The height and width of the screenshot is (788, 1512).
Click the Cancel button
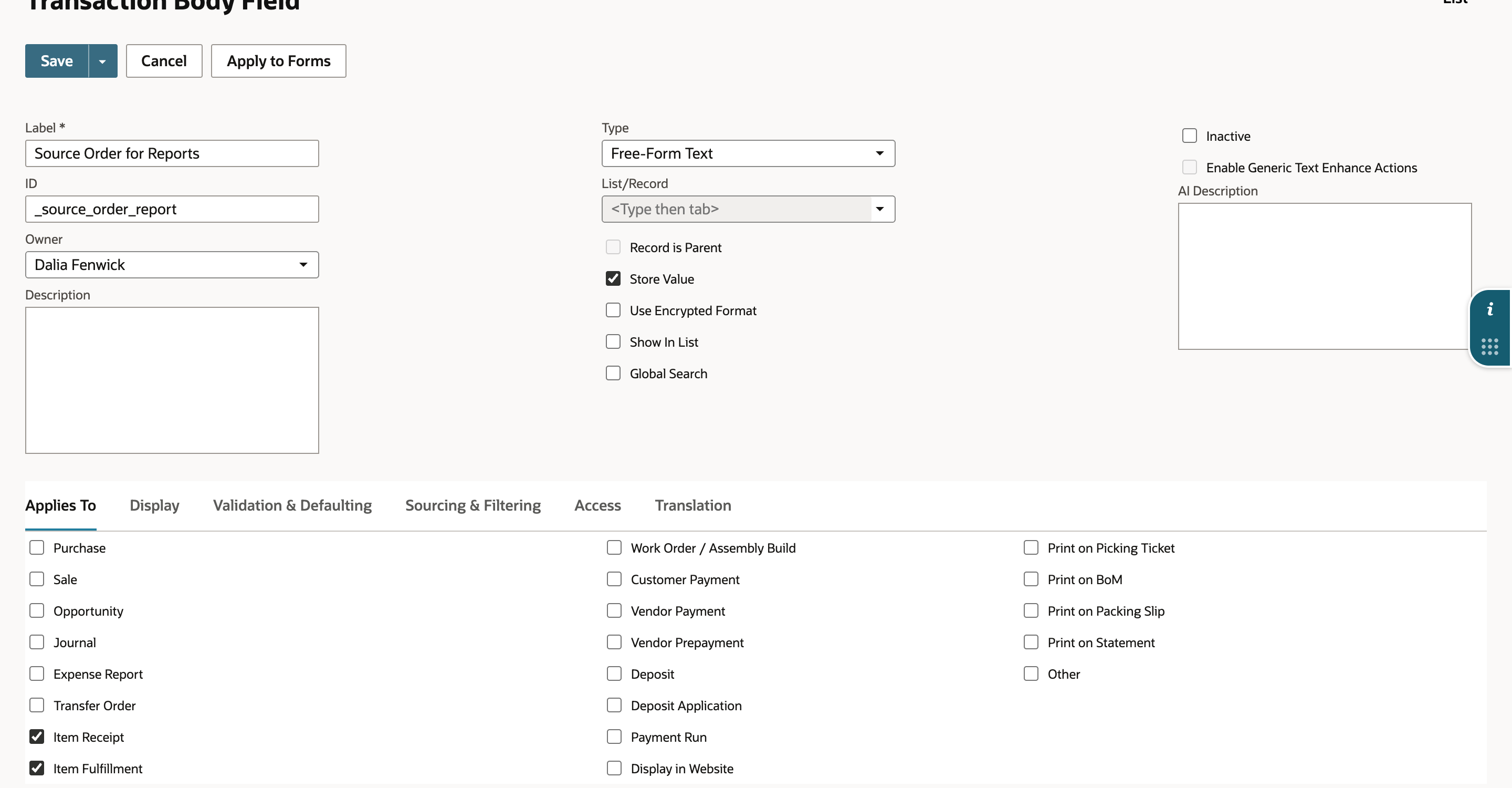click(164, 60)
